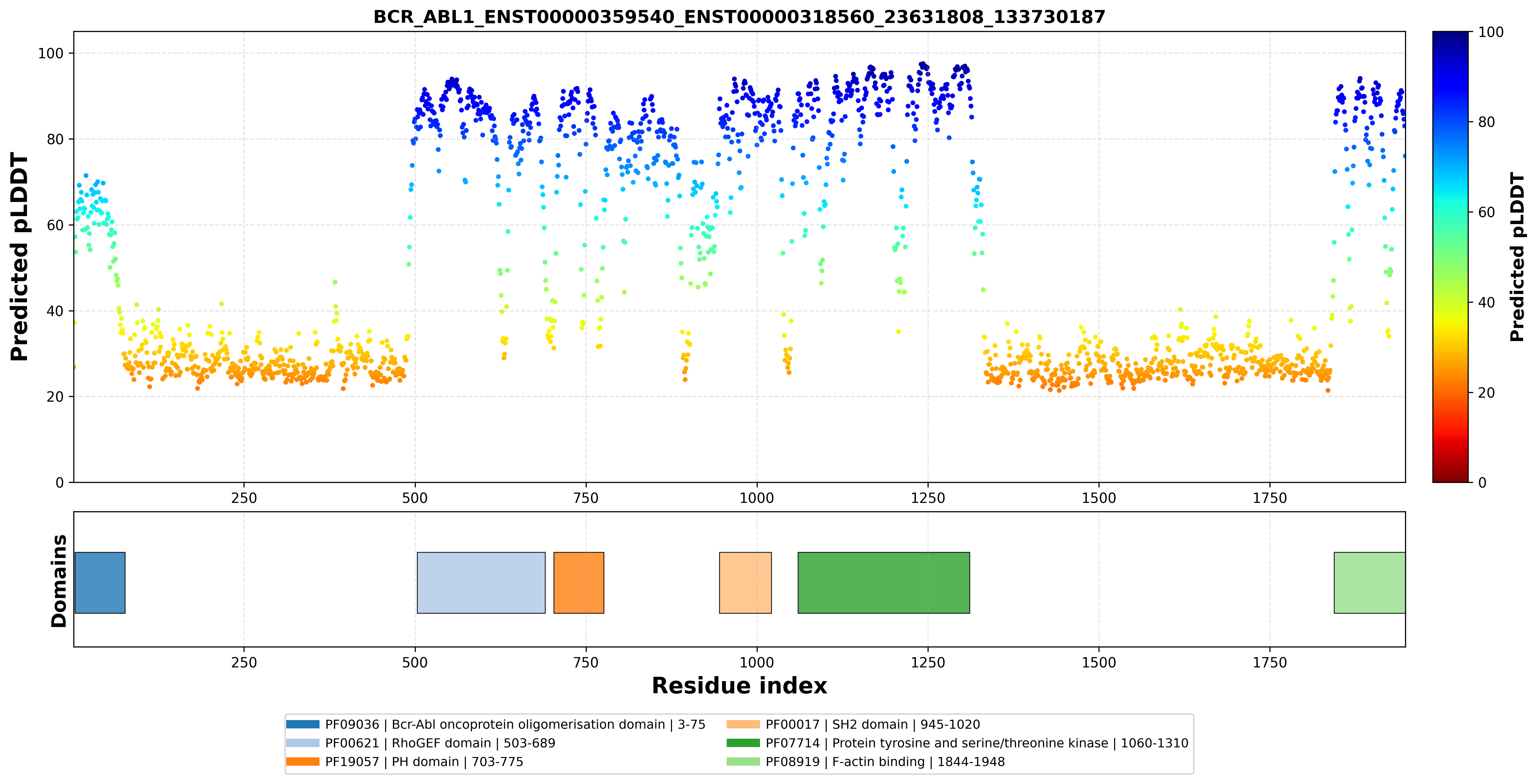Click PF00017 SH2 domain legend swatch

[743, 724]
